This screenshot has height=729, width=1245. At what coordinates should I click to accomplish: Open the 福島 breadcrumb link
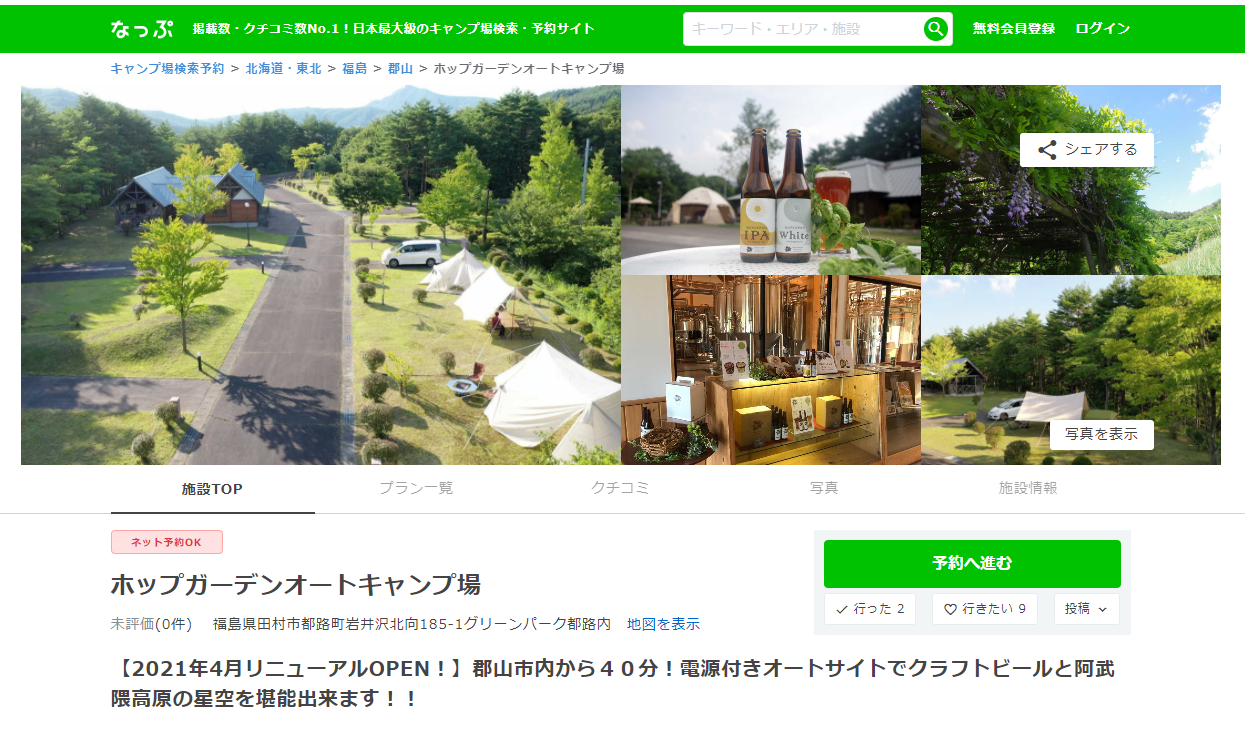355,69
